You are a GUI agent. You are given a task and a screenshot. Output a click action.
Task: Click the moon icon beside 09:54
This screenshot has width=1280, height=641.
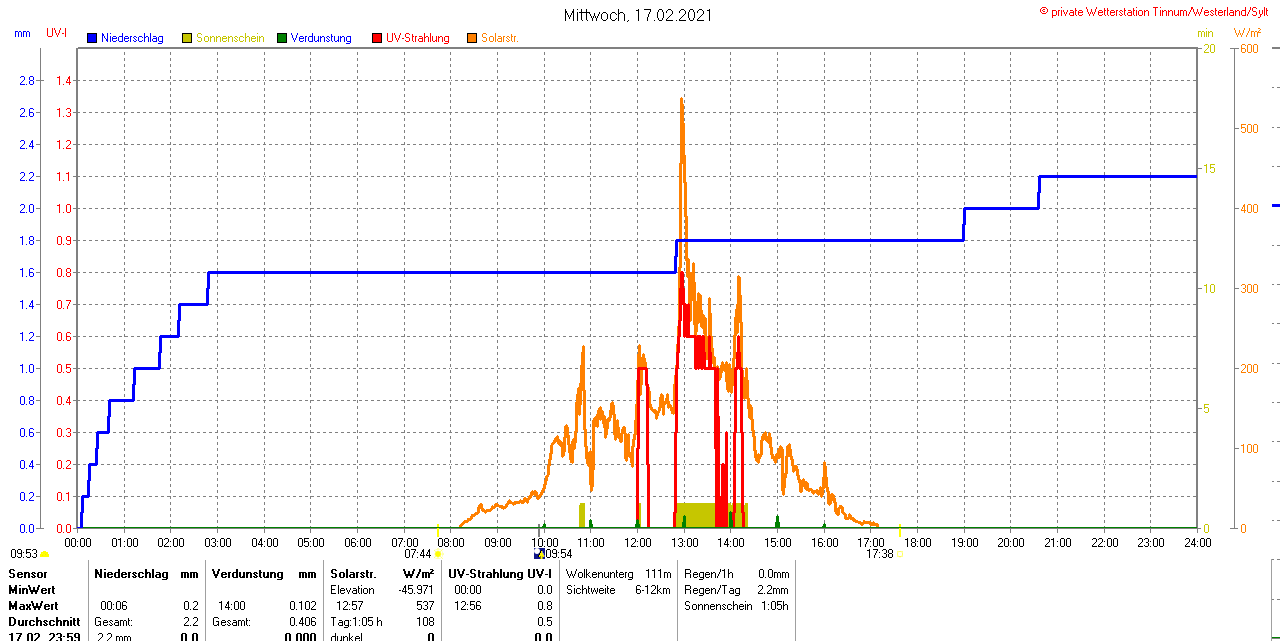539,554
